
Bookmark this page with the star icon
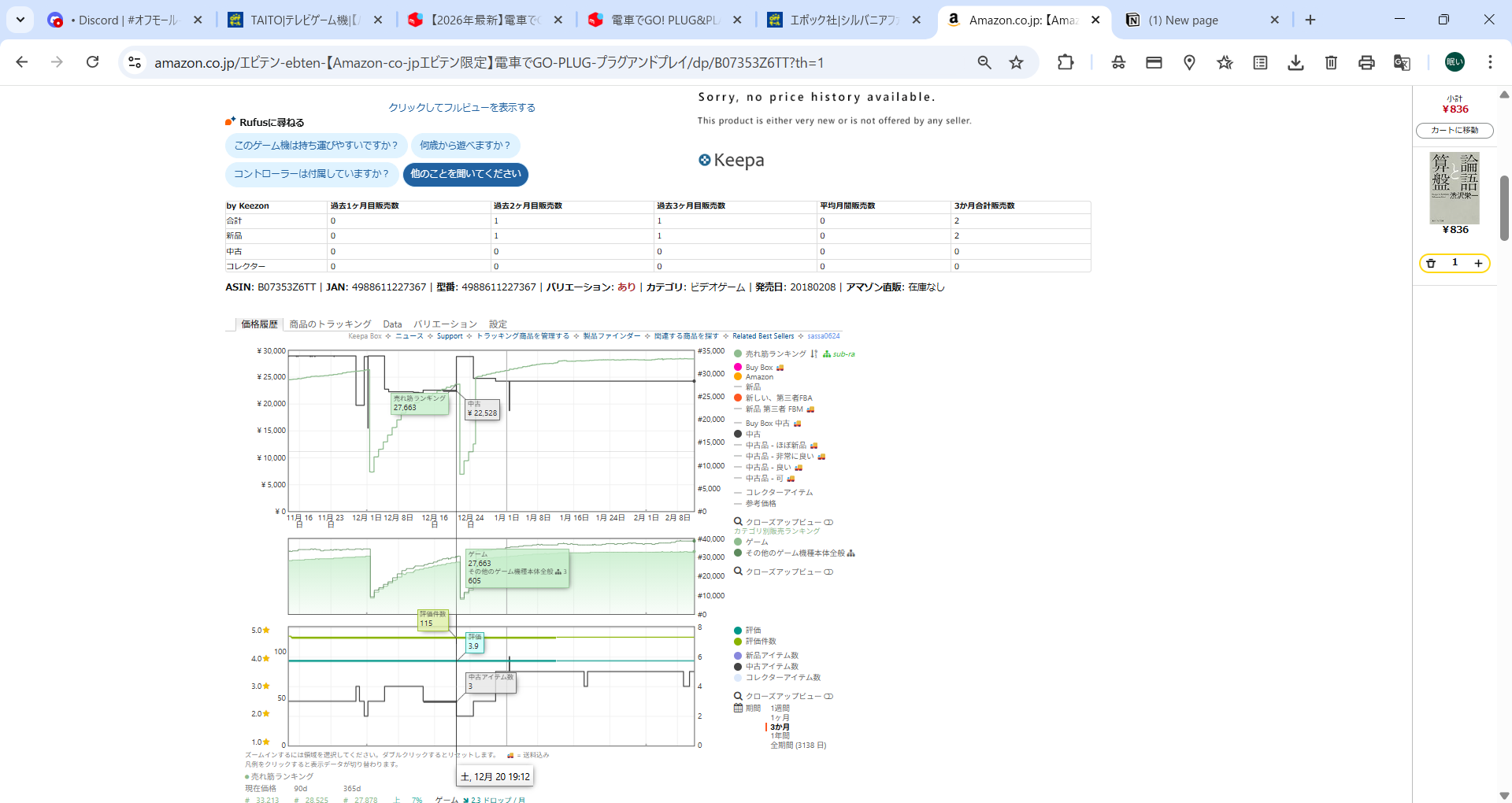click(x=1017, y=62)
